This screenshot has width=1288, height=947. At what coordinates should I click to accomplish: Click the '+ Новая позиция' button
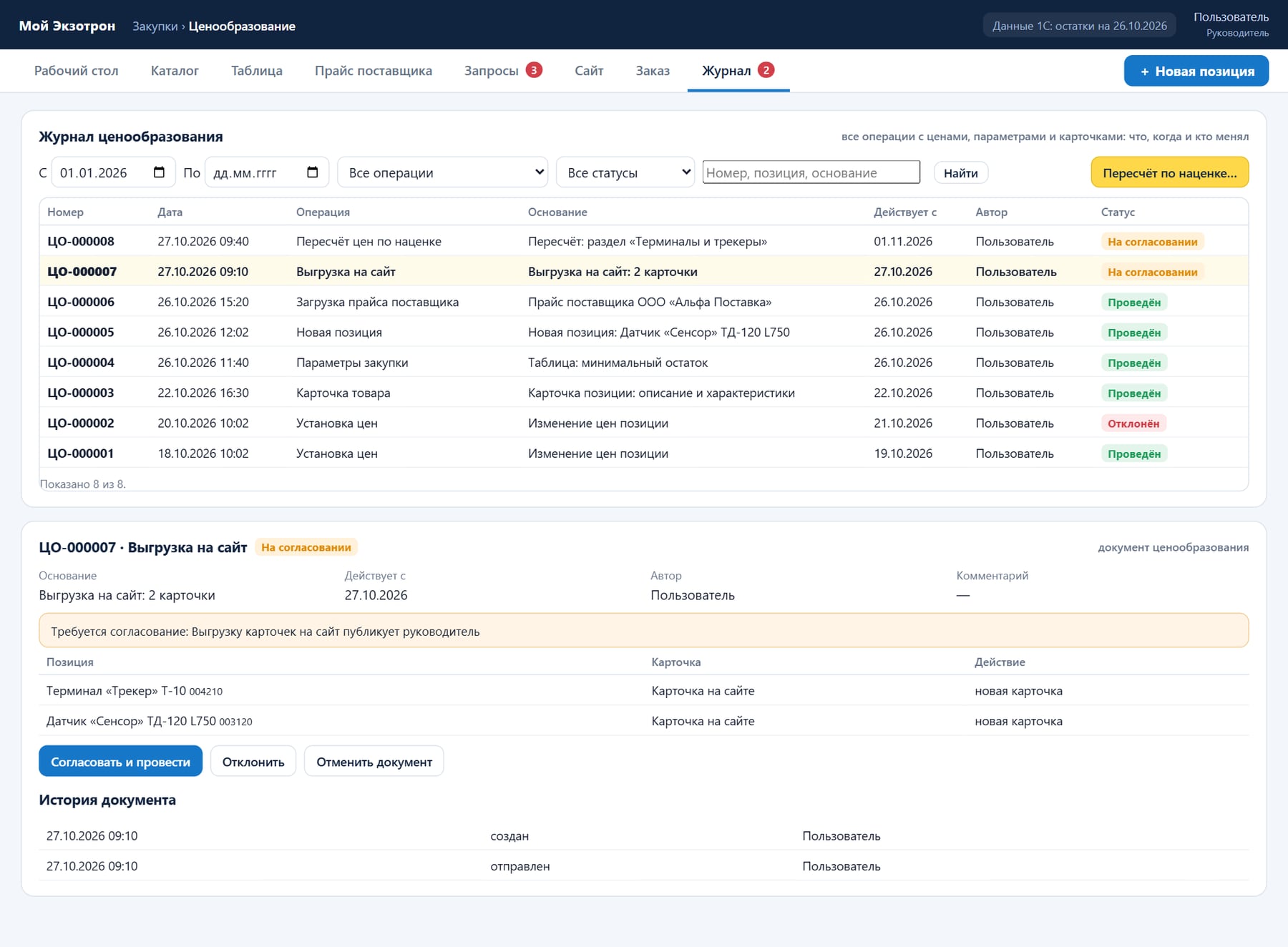(x=1196, y=71)
